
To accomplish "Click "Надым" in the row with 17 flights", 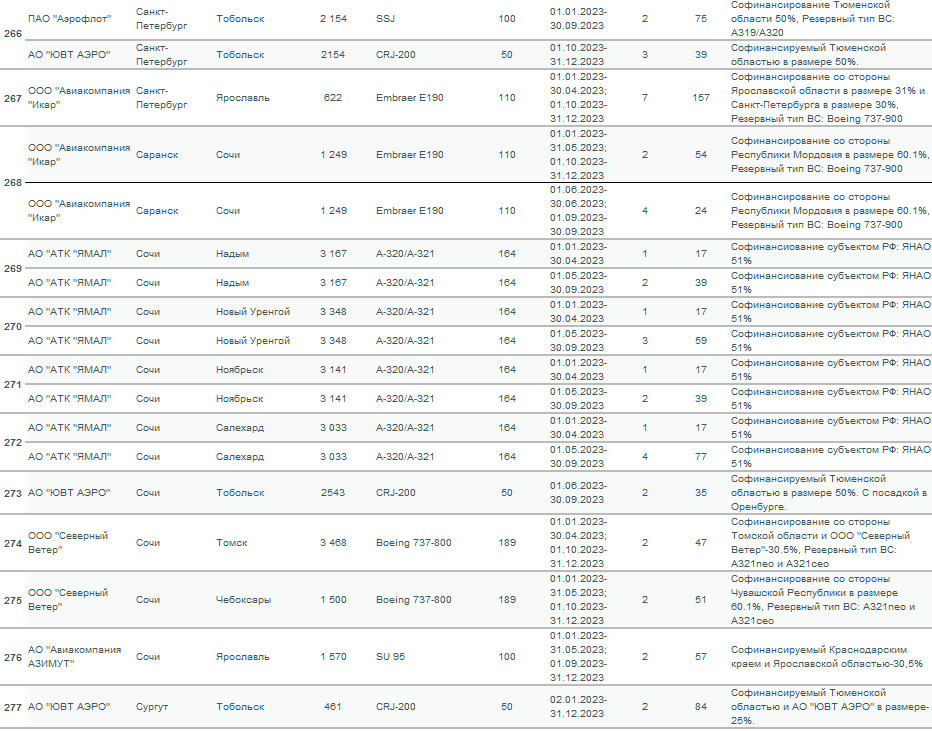I will point(232,254).
